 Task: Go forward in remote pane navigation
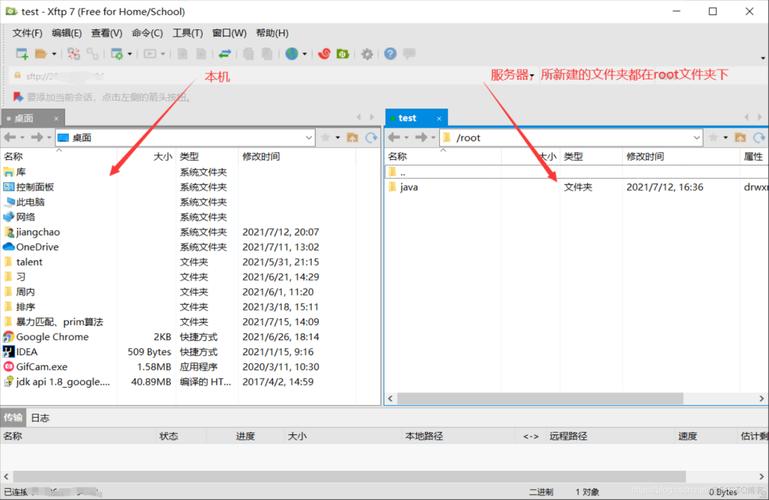click(421, 137)
